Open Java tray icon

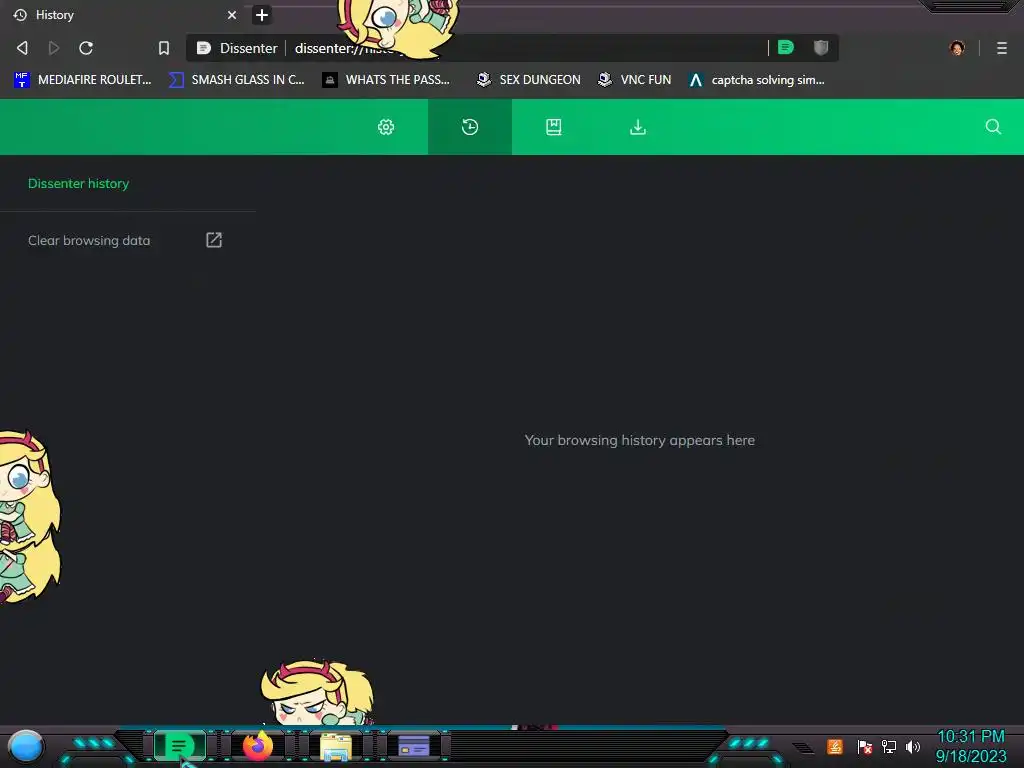[835, 746]
